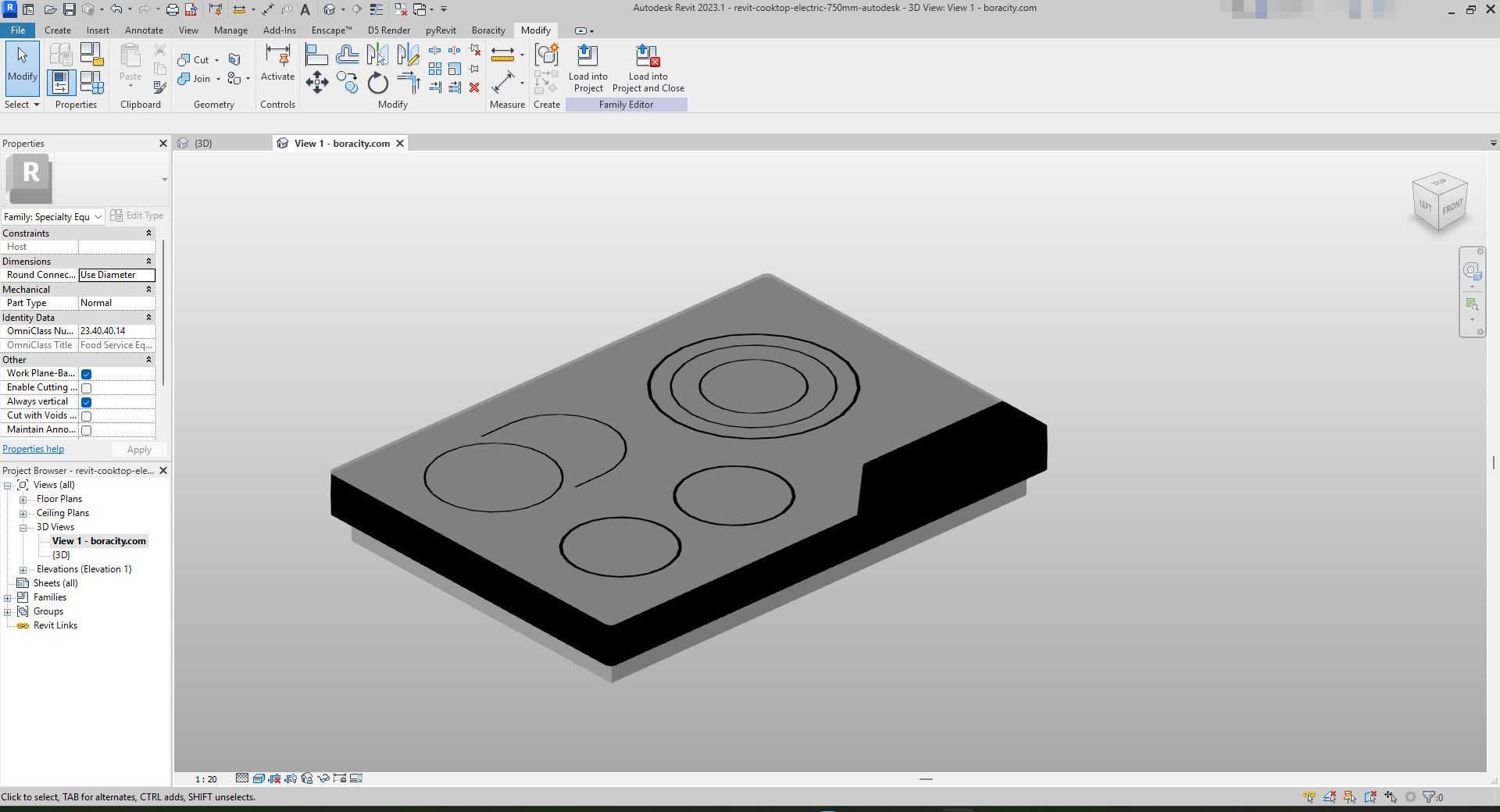
Task: Select Trim/Extend to Corner tool
Action: point(408,82)
